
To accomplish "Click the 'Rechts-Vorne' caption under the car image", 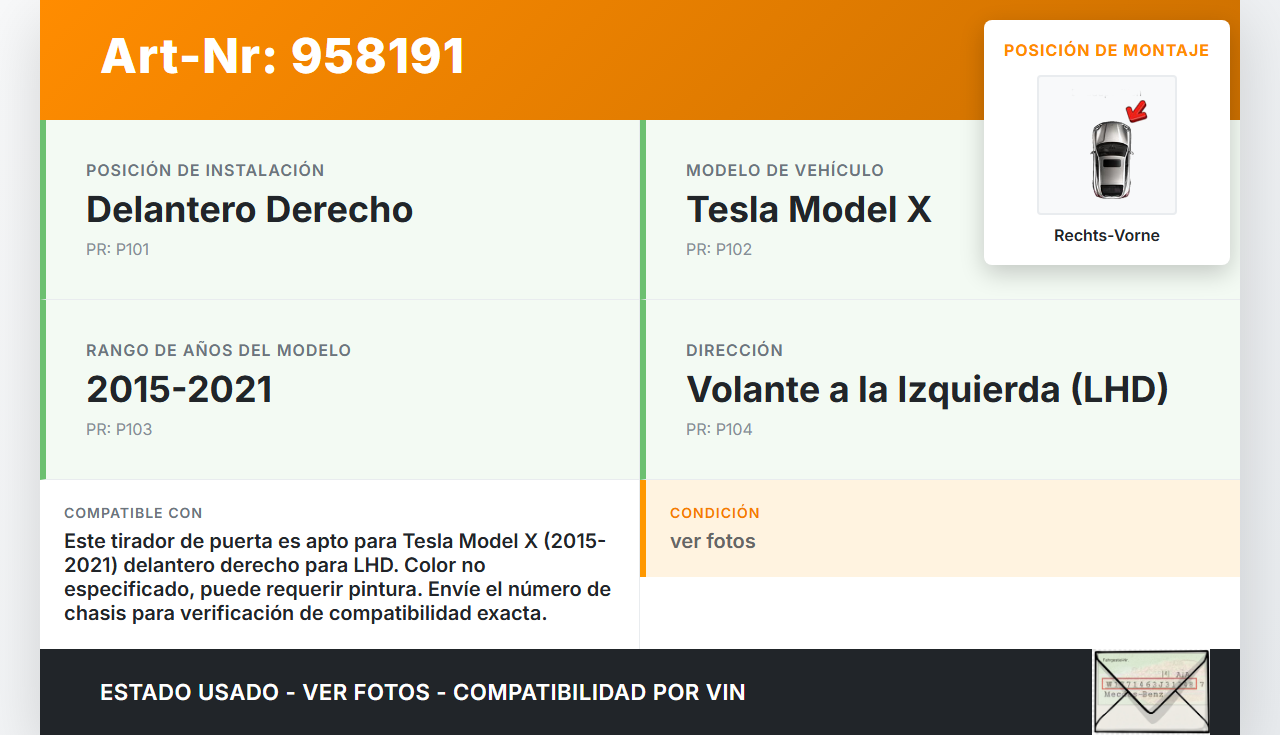I will [1107, 236].
